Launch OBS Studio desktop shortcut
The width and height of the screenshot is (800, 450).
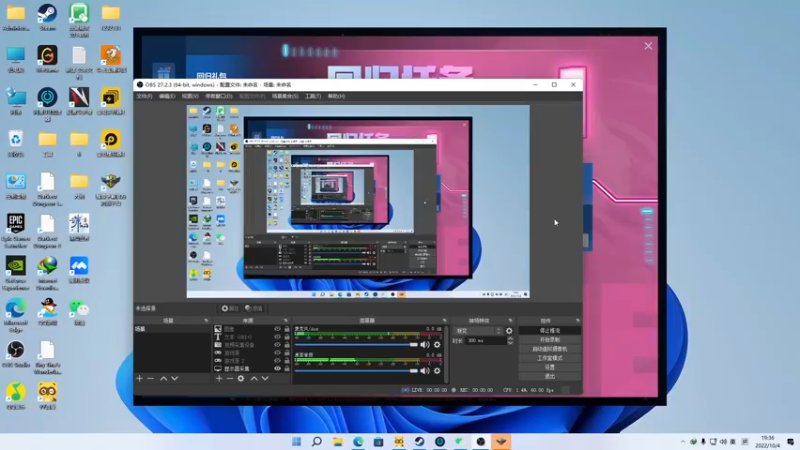16,354
